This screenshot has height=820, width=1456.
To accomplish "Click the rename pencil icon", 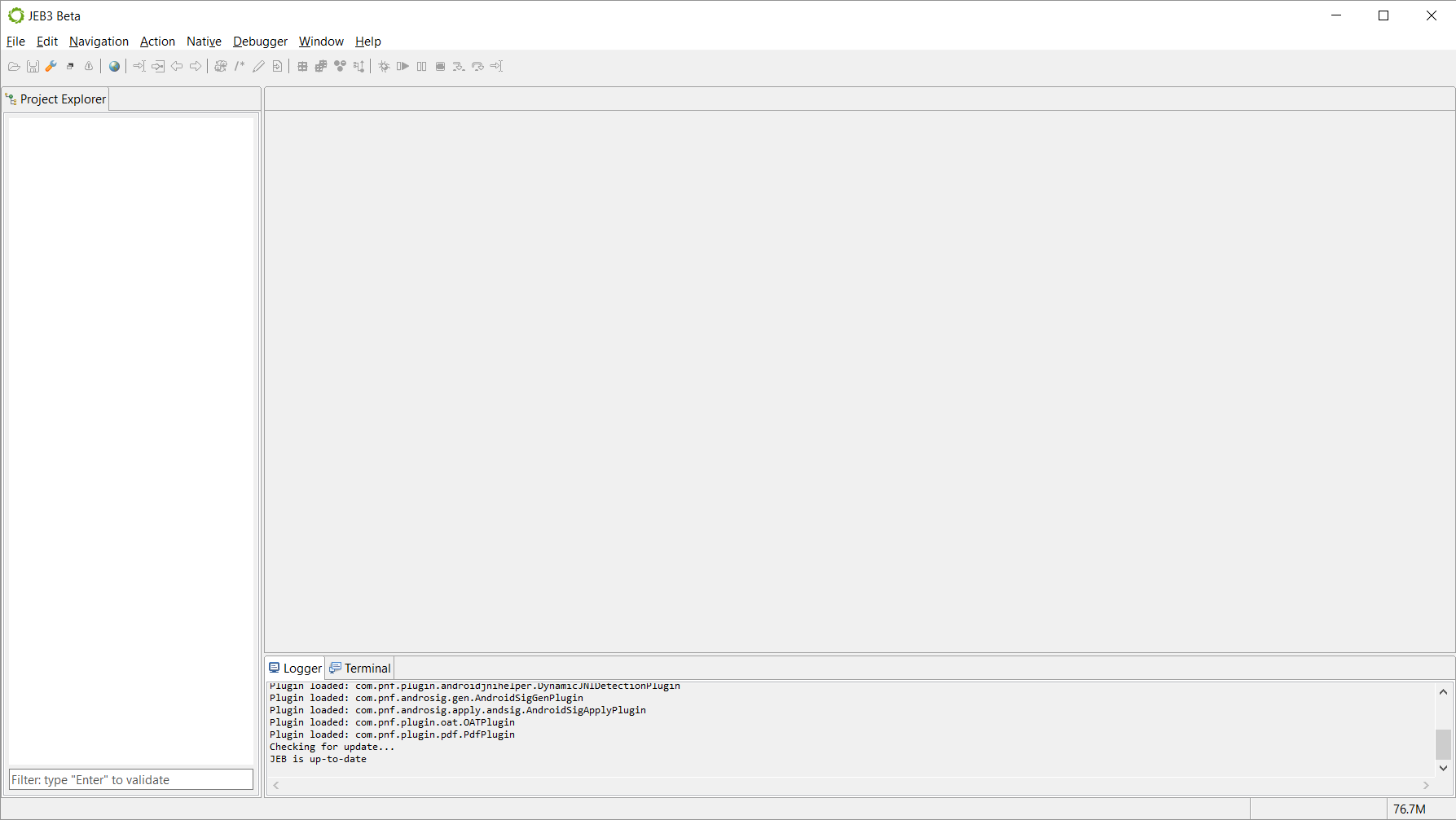I will coord(259,66).
